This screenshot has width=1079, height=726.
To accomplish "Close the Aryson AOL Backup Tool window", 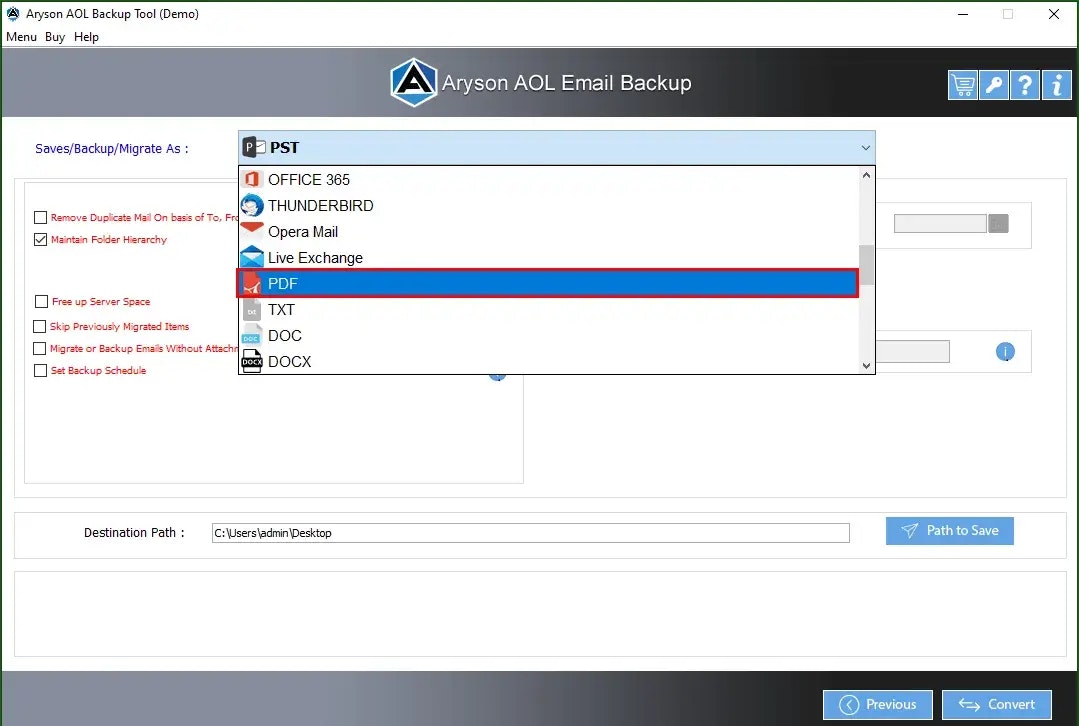I will pos(1054,14).
